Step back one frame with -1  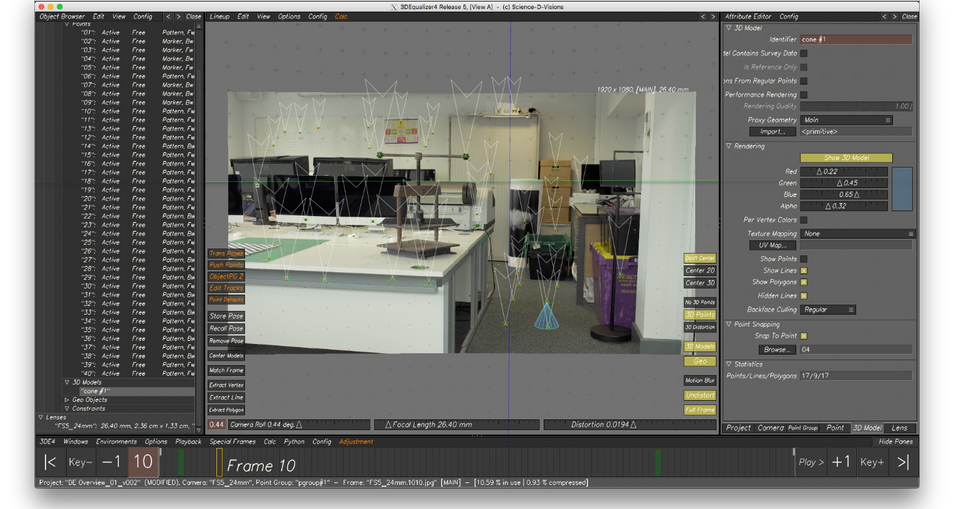pyautogui.click(x=111, y=463)
